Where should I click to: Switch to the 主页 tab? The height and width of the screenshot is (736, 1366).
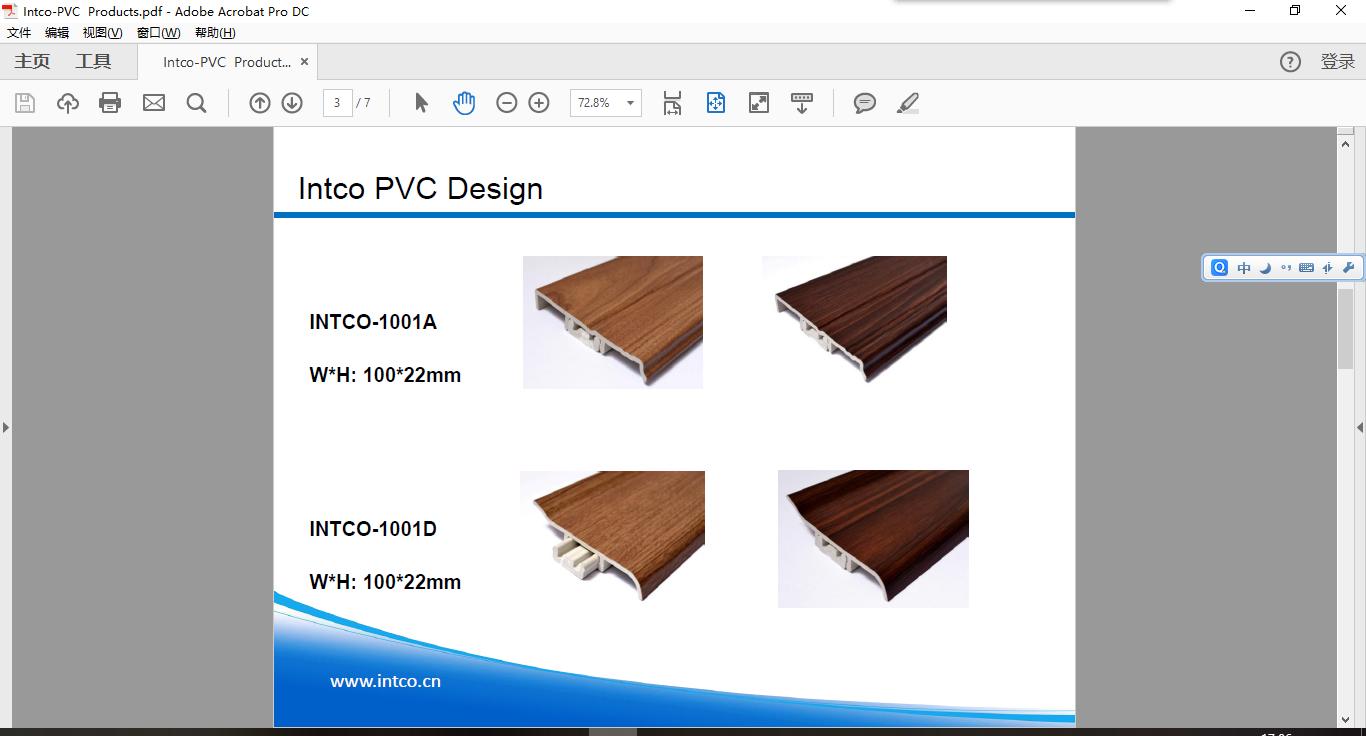(32, 62)
